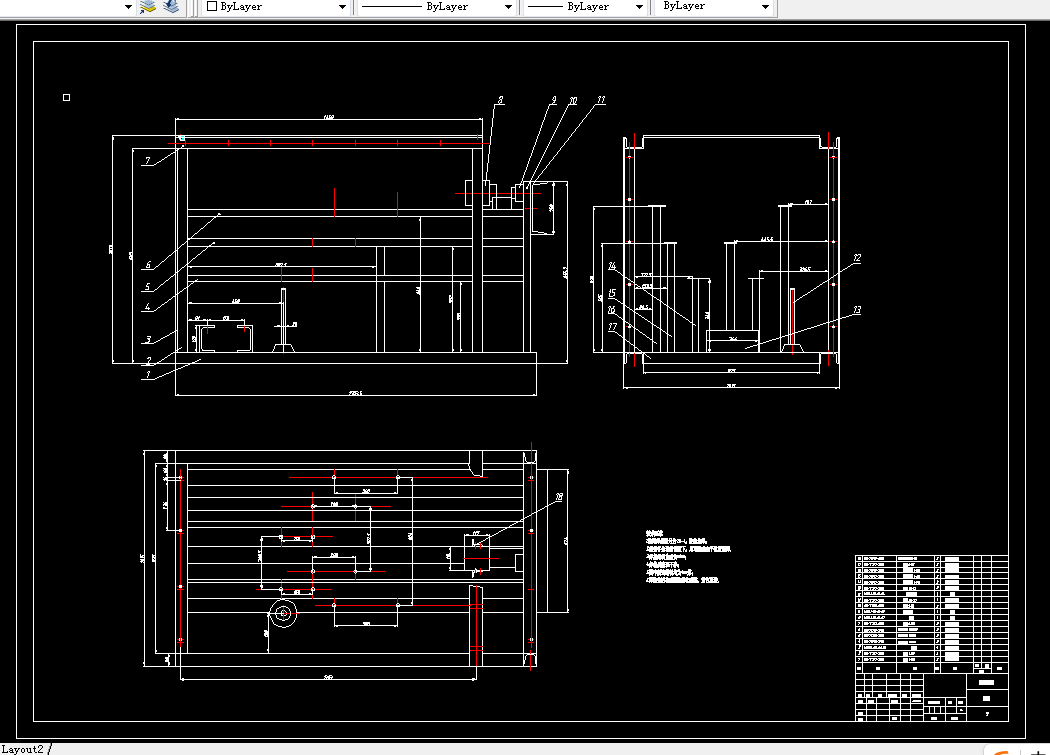Expand the linetype ByLayer dropdown
The height and width of the screenshot is (755, 1050).
pos(508,7)
